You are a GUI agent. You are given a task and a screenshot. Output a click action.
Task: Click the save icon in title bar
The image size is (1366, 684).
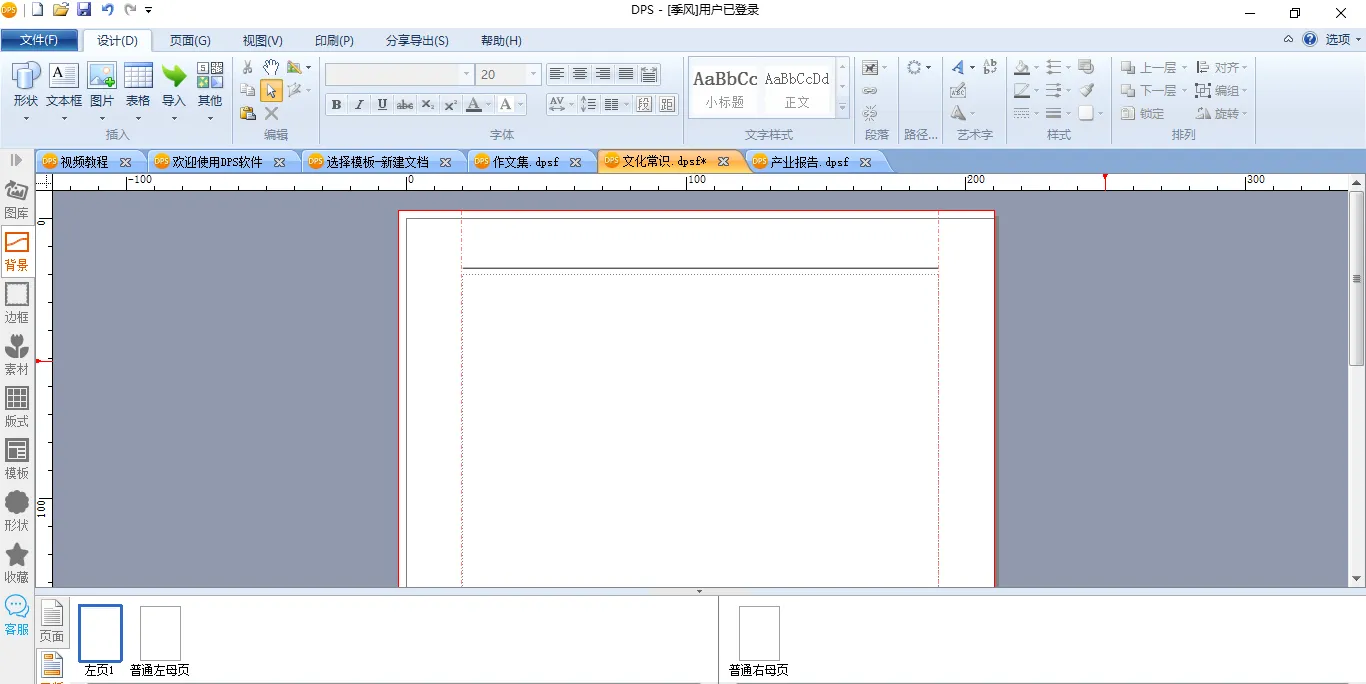[84, 10]
